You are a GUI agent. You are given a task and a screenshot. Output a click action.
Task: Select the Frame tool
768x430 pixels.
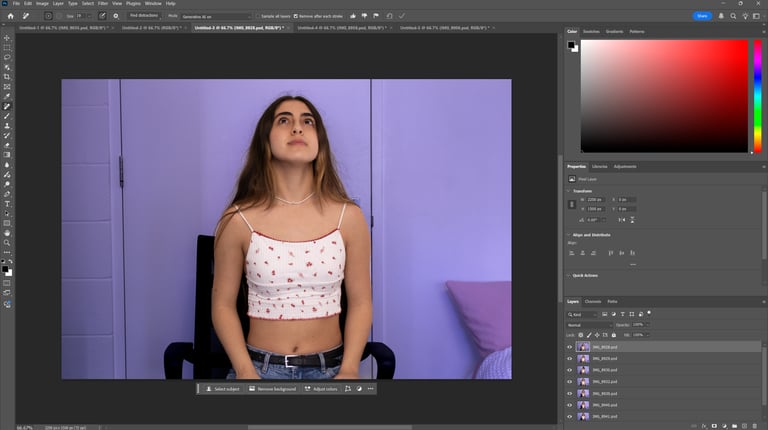tap(7, 87)
